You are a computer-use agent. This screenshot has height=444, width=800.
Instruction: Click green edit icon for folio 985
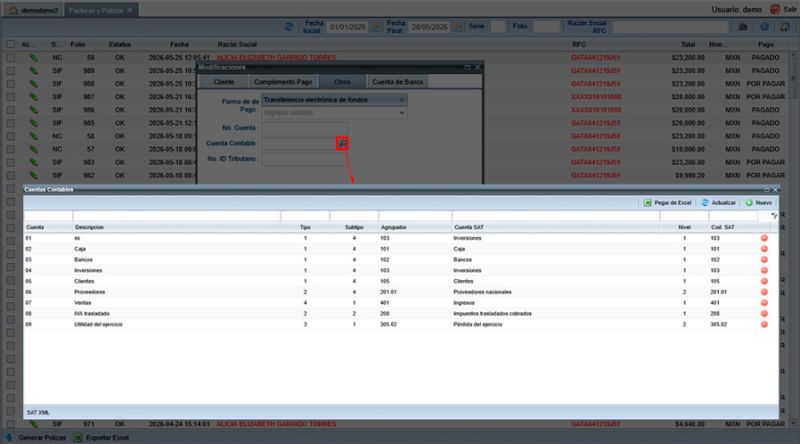[33, 123]
